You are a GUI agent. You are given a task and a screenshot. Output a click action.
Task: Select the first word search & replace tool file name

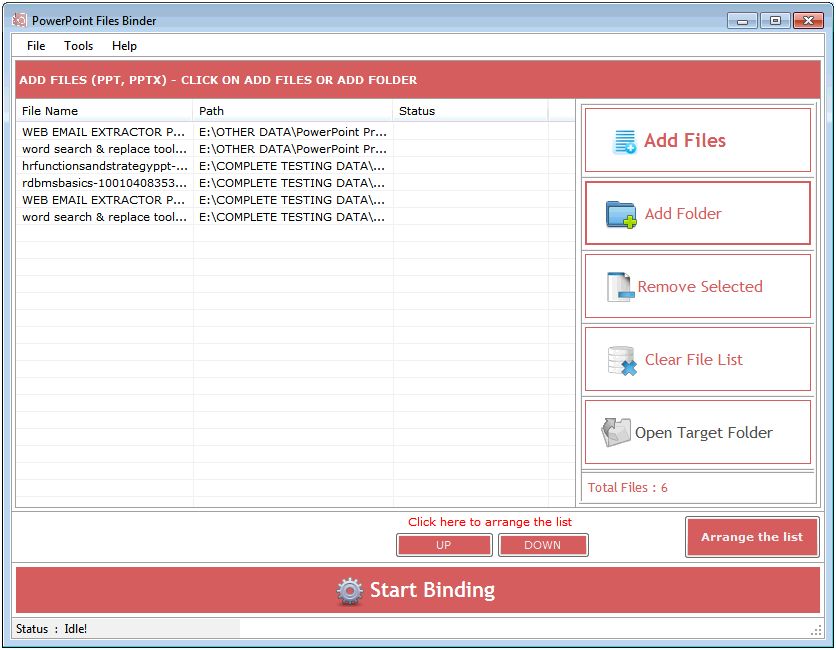point(104,149)
